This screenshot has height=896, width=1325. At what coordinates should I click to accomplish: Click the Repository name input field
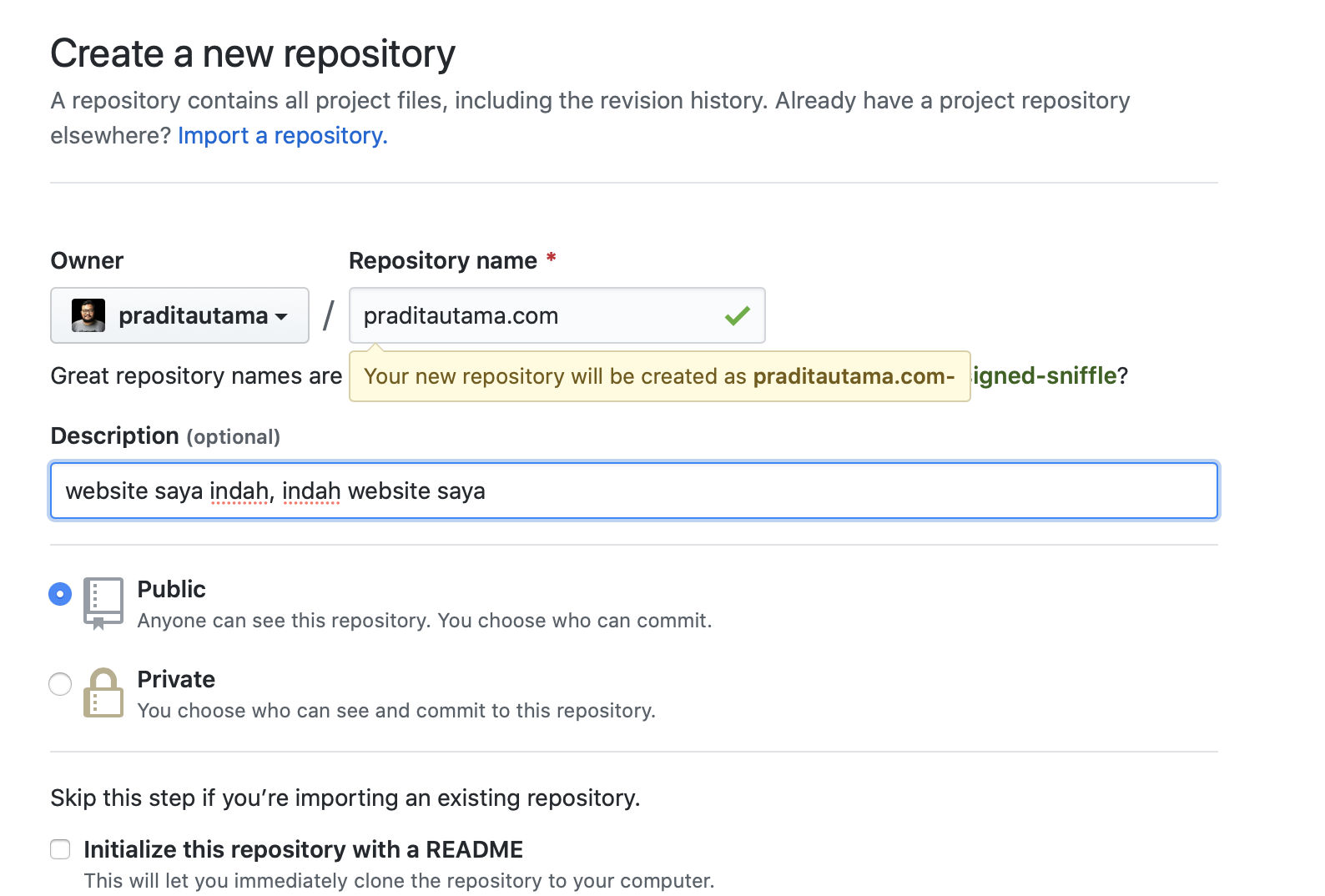(x=557, y=315)
